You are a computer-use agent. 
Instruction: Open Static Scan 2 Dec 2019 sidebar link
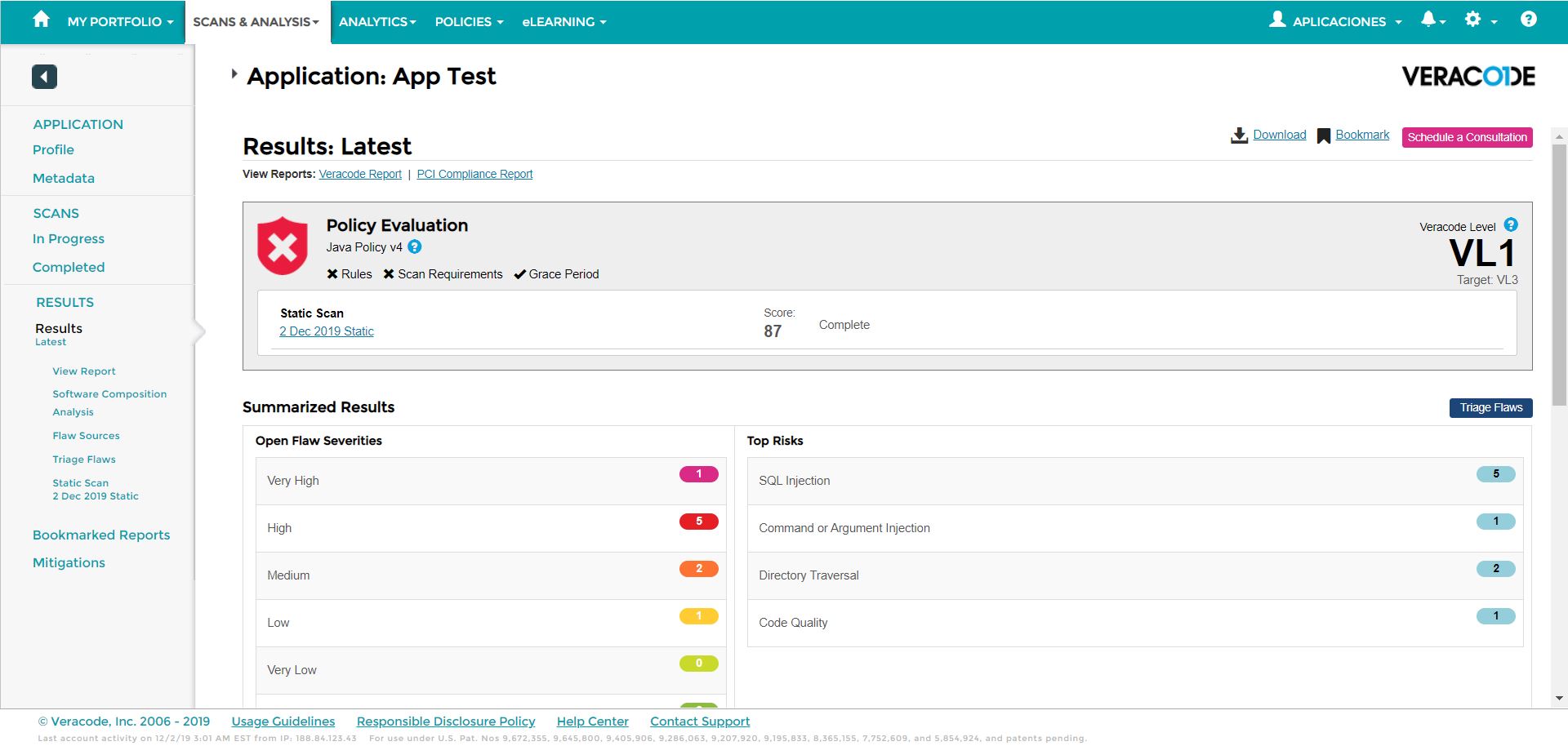coord(96,490)
